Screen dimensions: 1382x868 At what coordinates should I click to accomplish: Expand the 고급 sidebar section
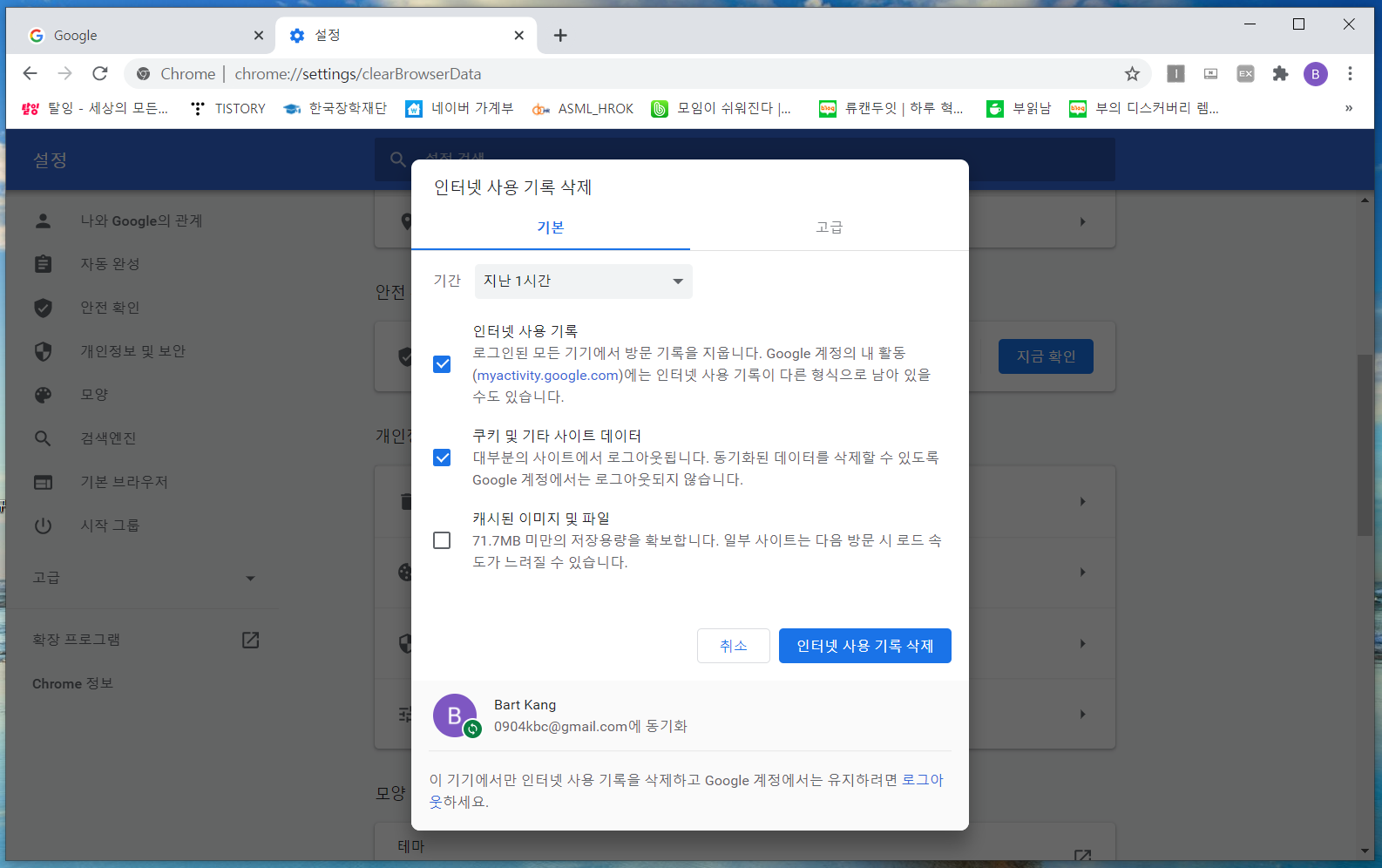[x=143, y=578]
